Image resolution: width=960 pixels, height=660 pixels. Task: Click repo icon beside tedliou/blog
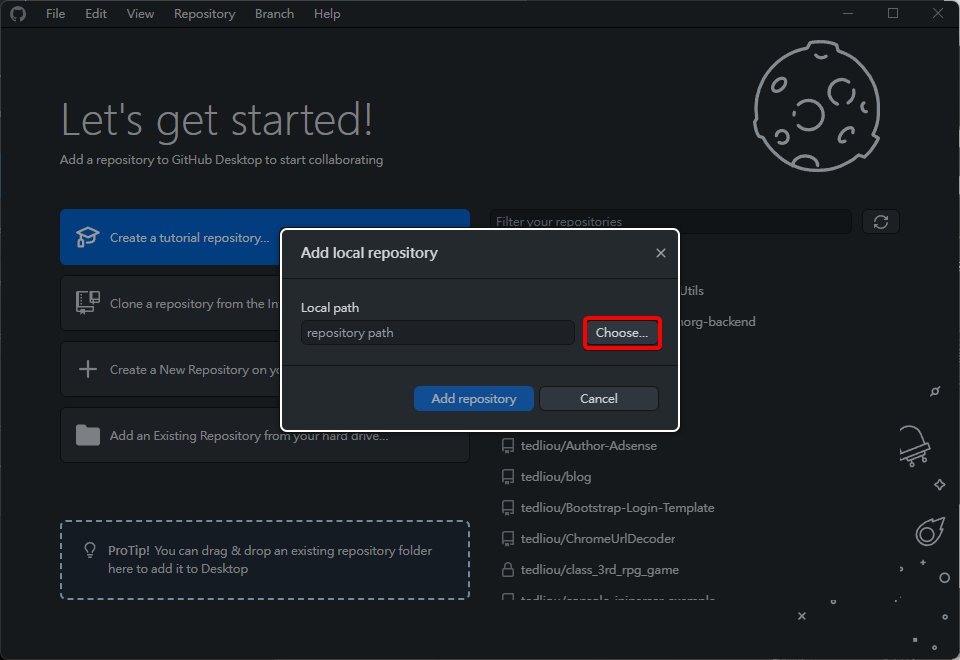[508, 477]
